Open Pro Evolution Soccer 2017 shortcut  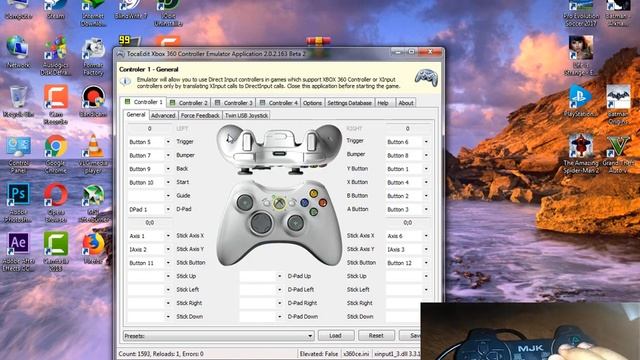580,12
